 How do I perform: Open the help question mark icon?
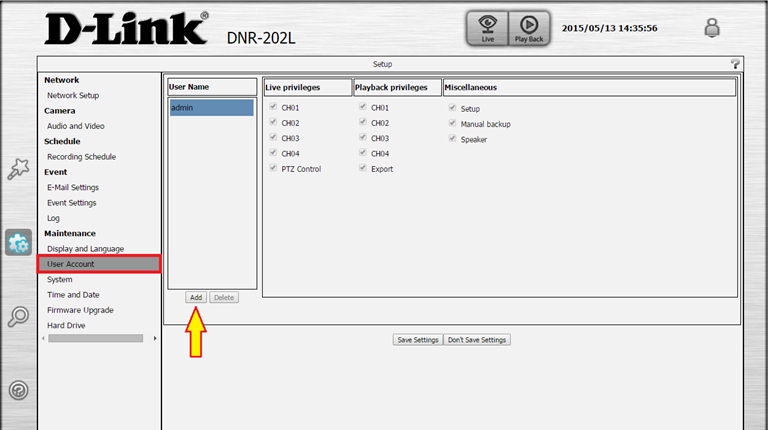coord(736,63)
